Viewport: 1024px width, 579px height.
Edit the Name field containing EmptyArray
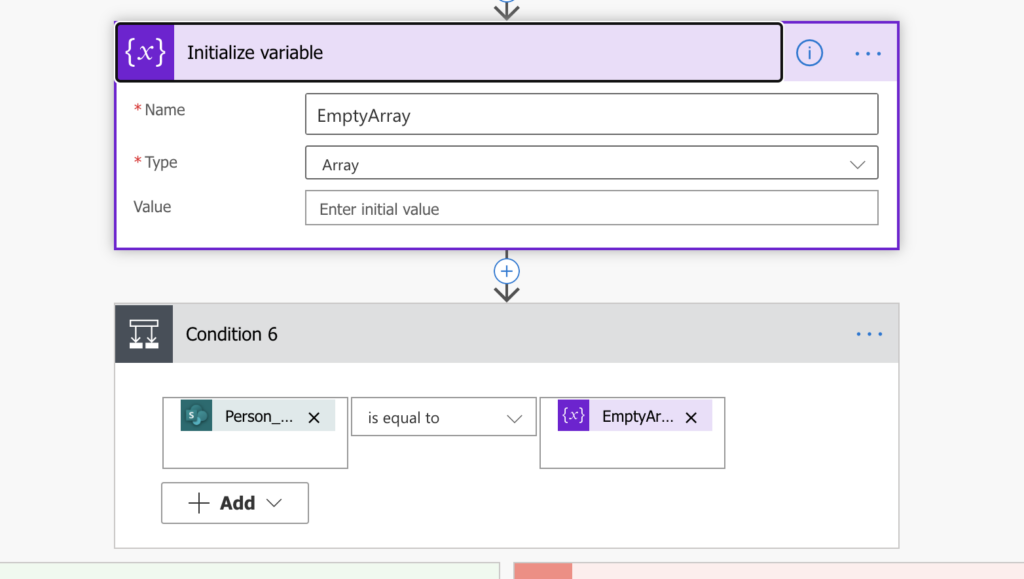click(x=592, y=115)
